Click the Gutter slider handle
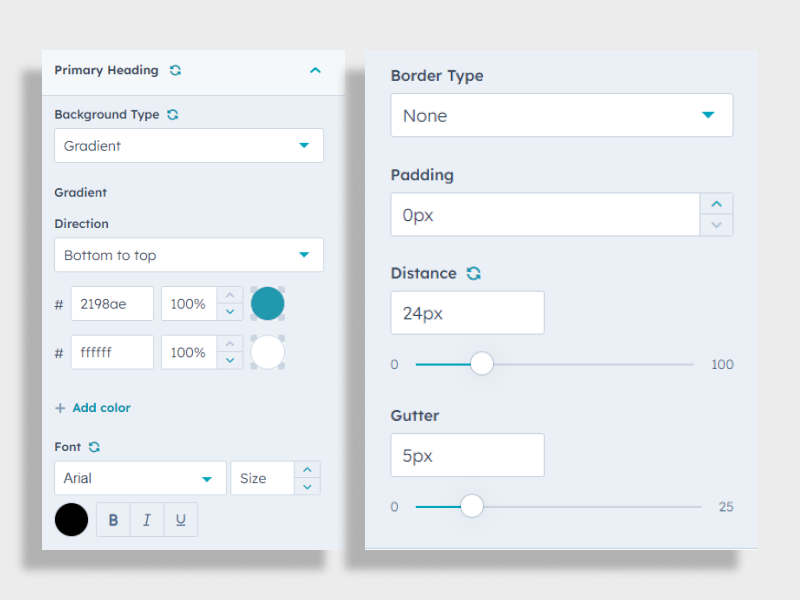 472,506
